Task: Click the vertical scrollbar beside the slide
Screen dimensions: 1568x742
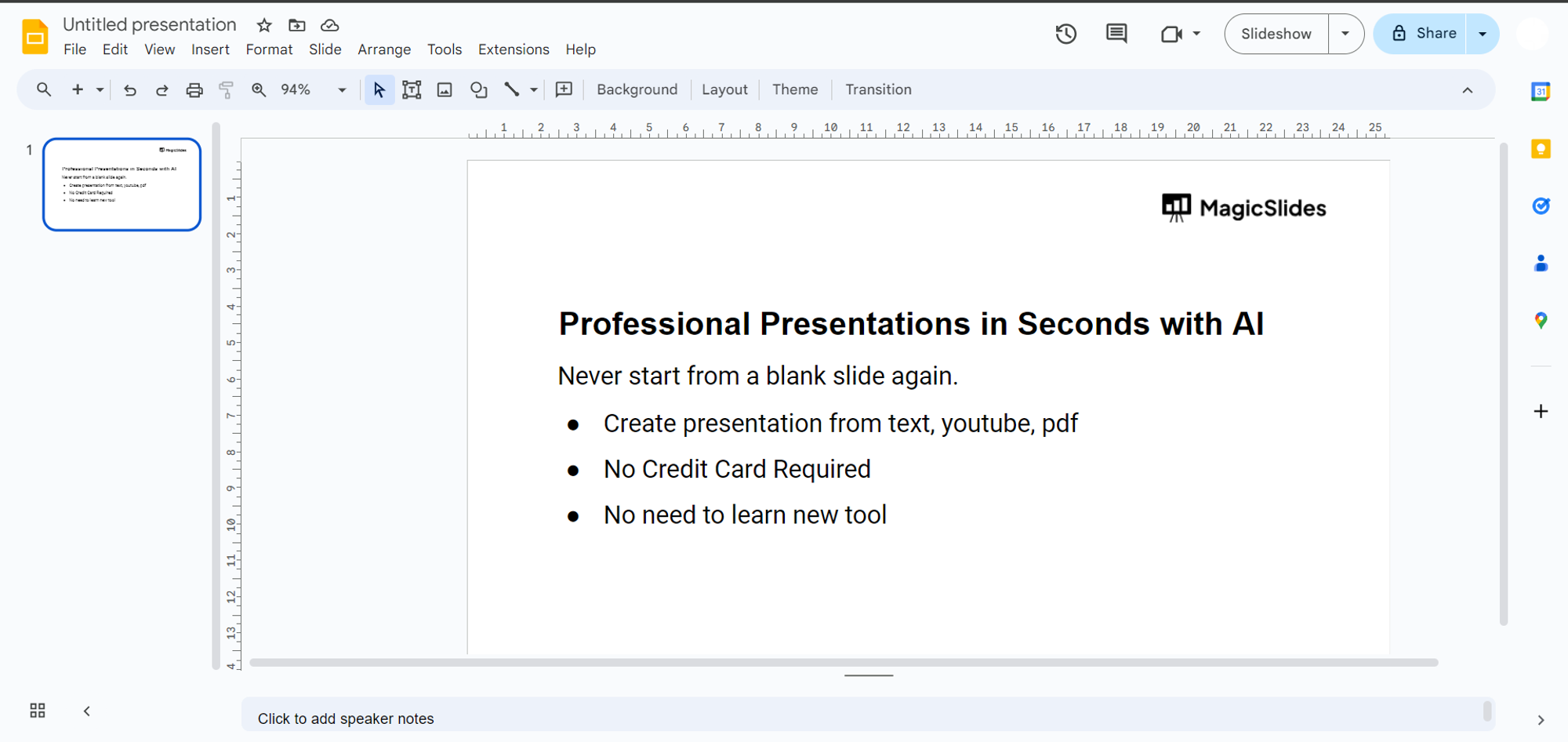Action: click(x=1504, y=384)
